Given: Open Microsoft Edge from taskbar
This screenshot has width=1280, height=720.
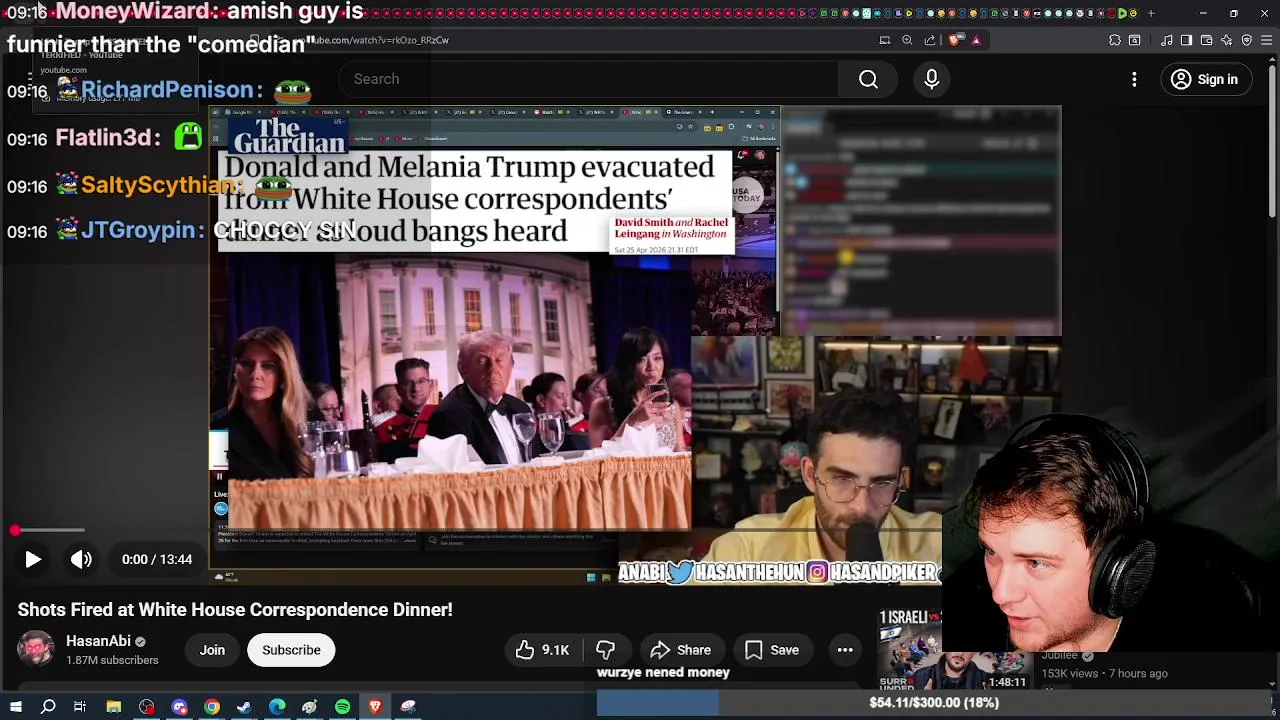Looking at the screenshot, I should (277, 707).
